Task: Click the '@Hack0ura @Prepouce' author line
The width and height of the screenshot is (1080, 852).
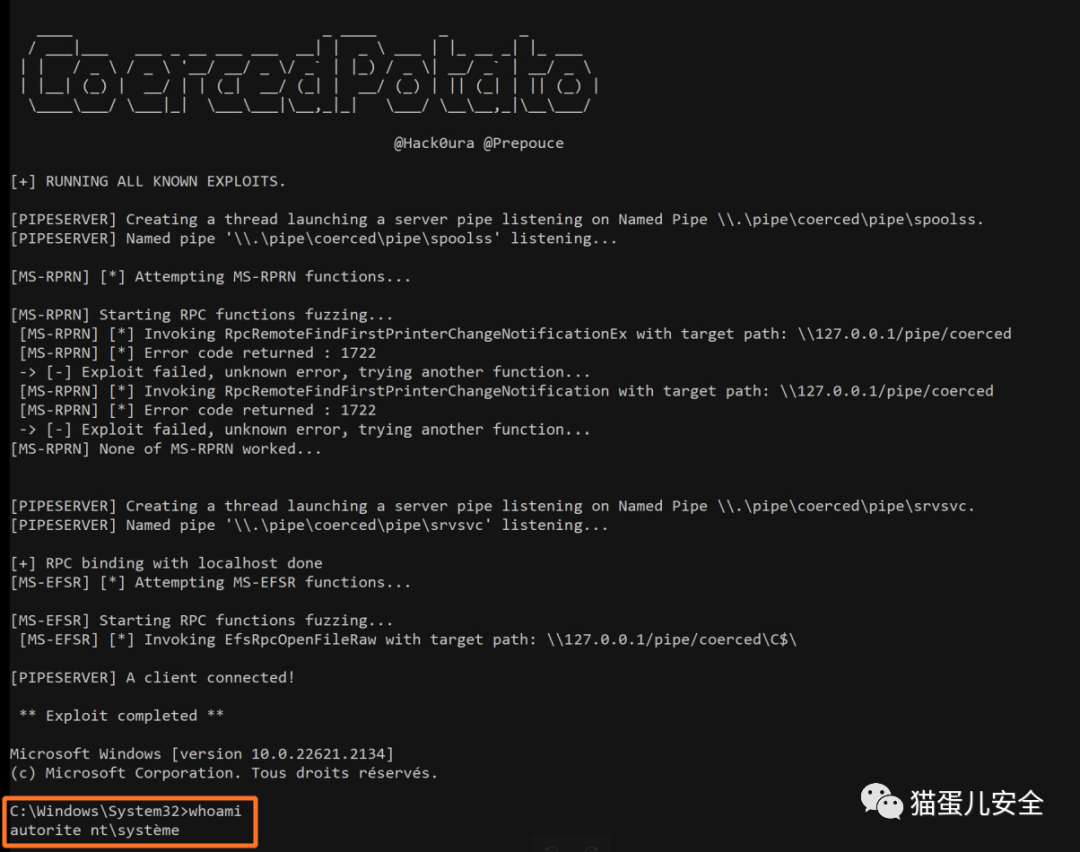Action: (478, 143)
